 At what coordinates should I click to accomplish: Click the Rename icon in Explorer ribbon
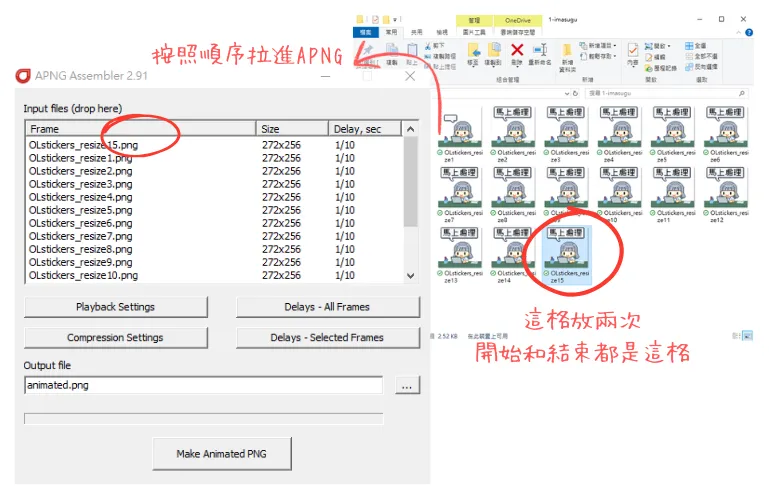pos(540,51)
